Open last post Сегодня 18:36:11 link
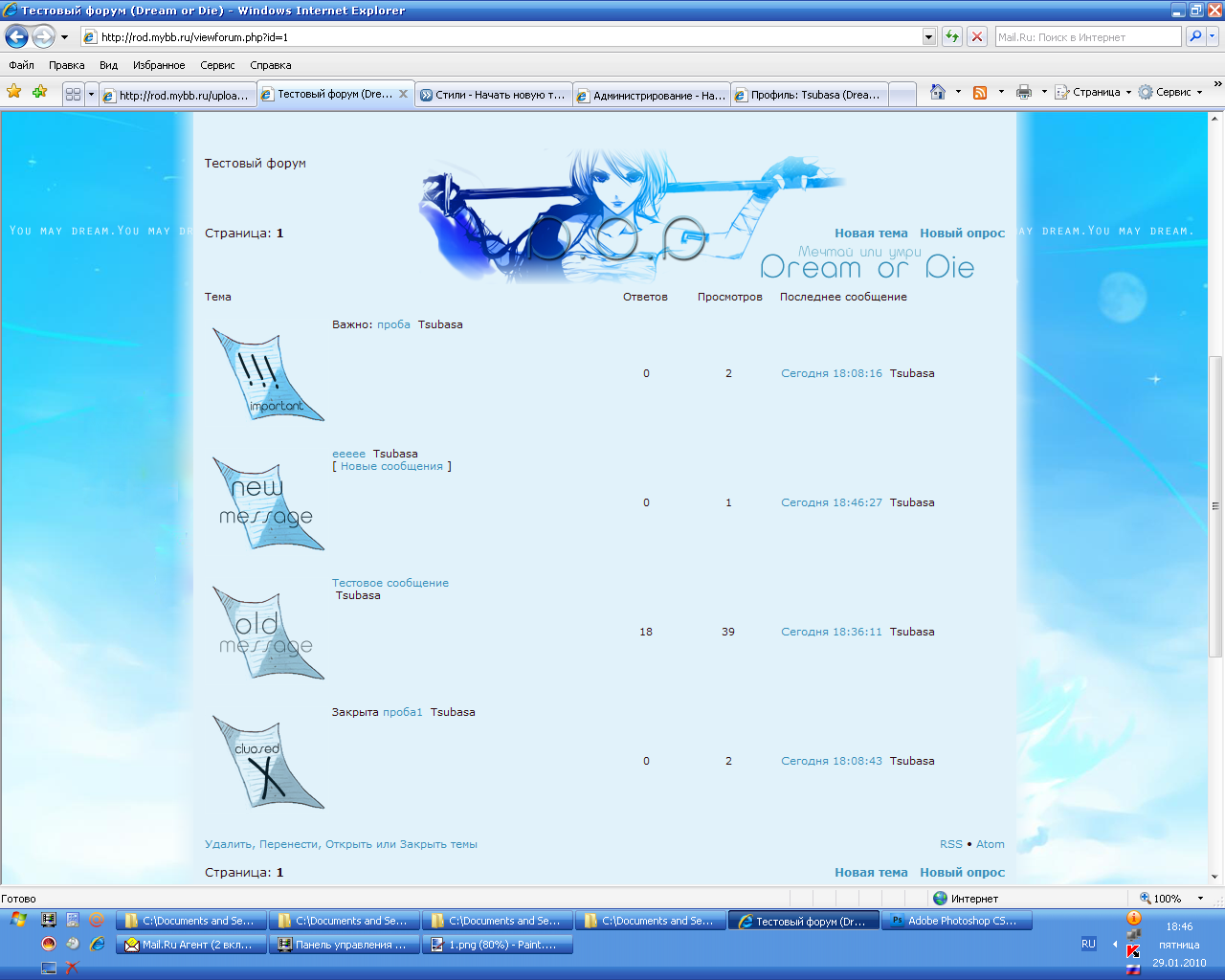Screen dimensions: 1225x980 pos(832,632)
